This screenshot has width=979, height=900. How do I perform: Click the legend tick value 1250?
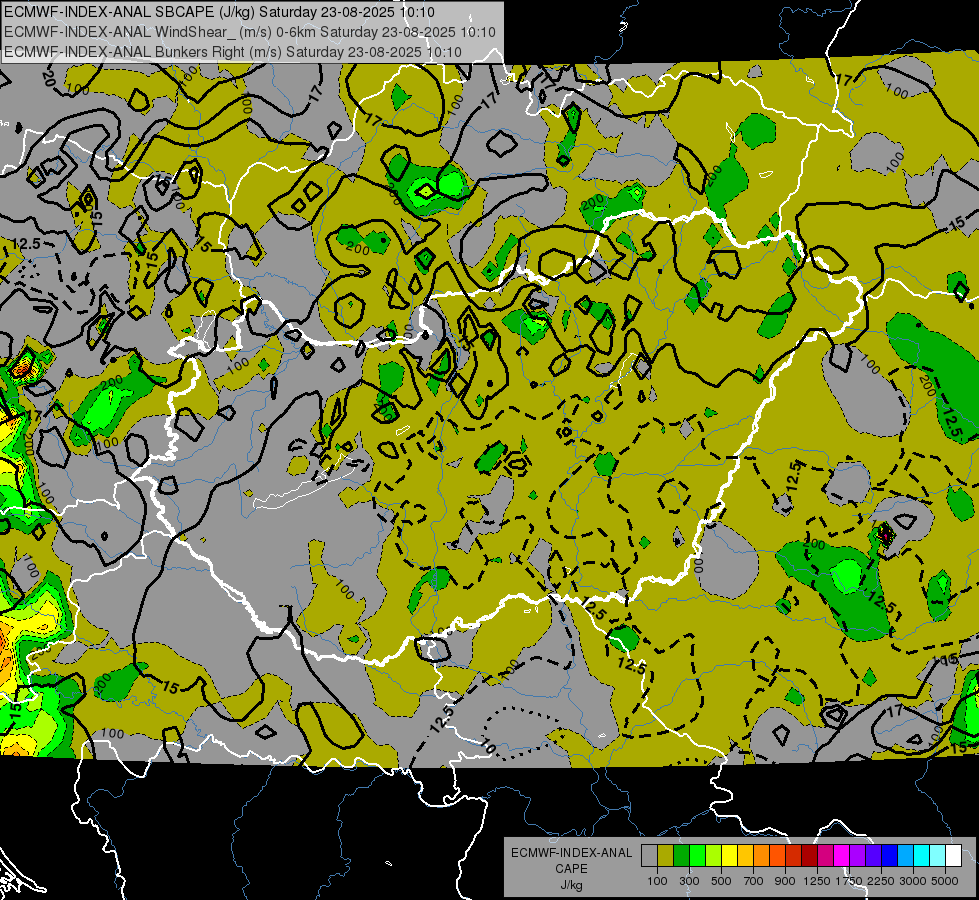coord(817,881)
